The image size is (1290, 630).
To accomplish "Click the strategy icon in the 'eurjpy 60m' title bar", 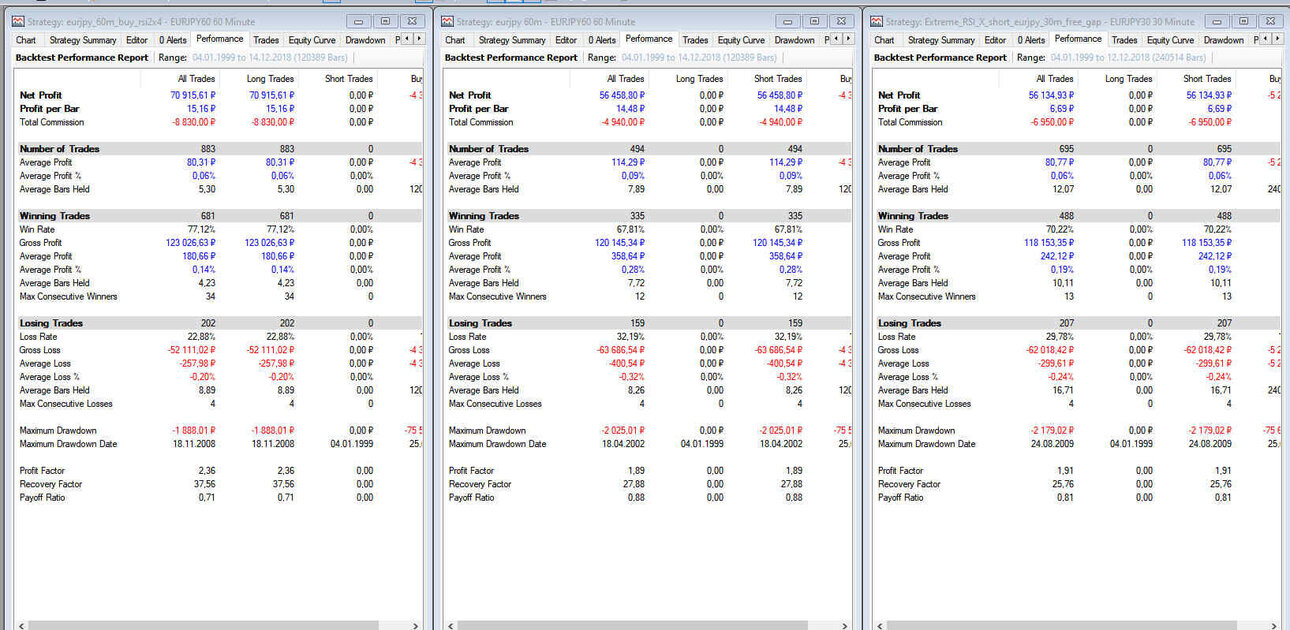I will click(x=448, y=21).
